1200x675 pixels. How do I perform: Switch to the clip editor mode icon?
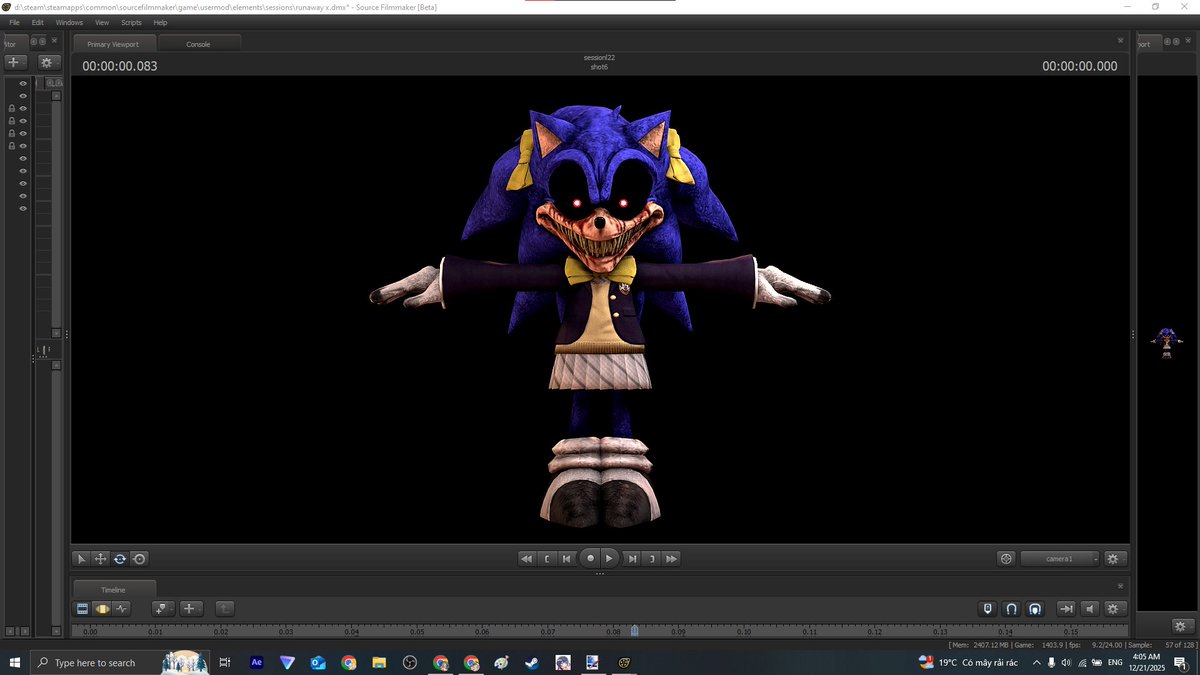[83, 608]
